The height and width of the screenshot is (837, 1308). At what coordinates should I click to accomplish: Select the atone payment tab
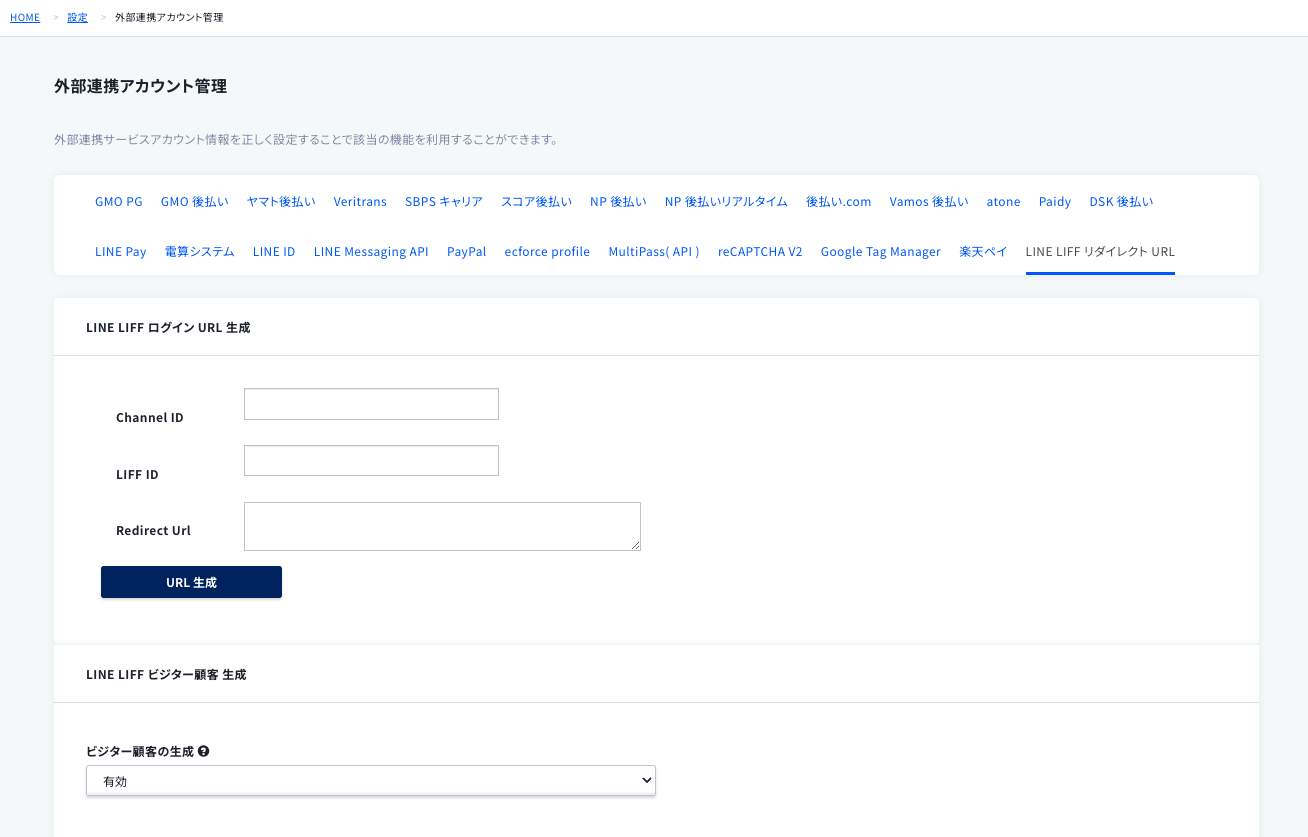1003,201
